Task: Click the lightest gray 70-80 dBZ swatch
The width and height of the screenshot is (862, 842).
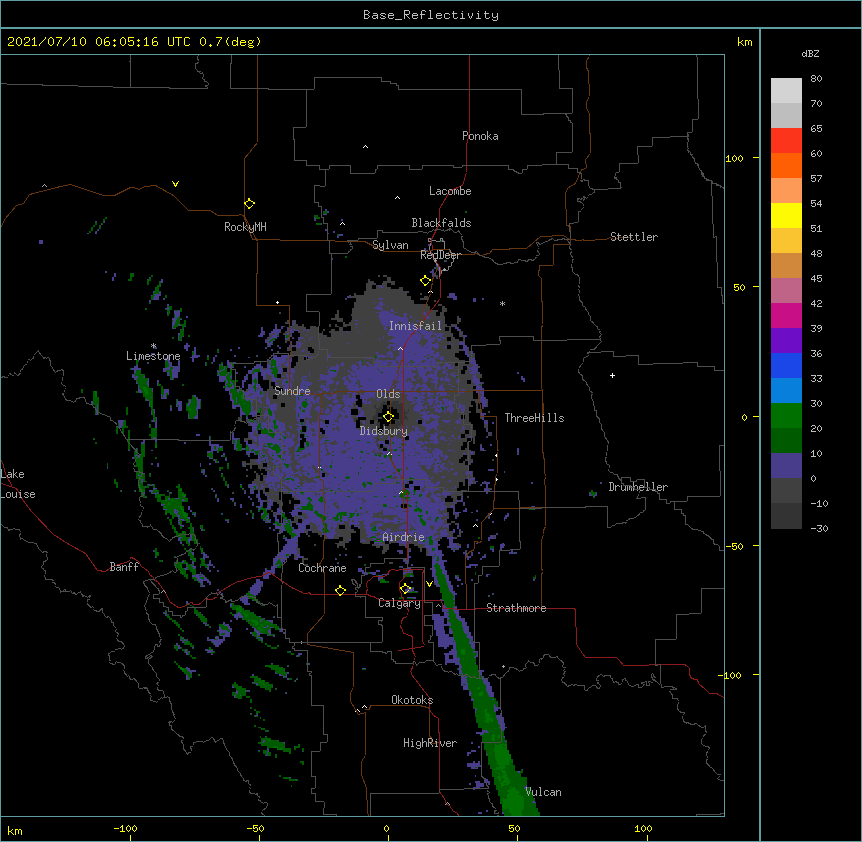Action: (786, 90)
